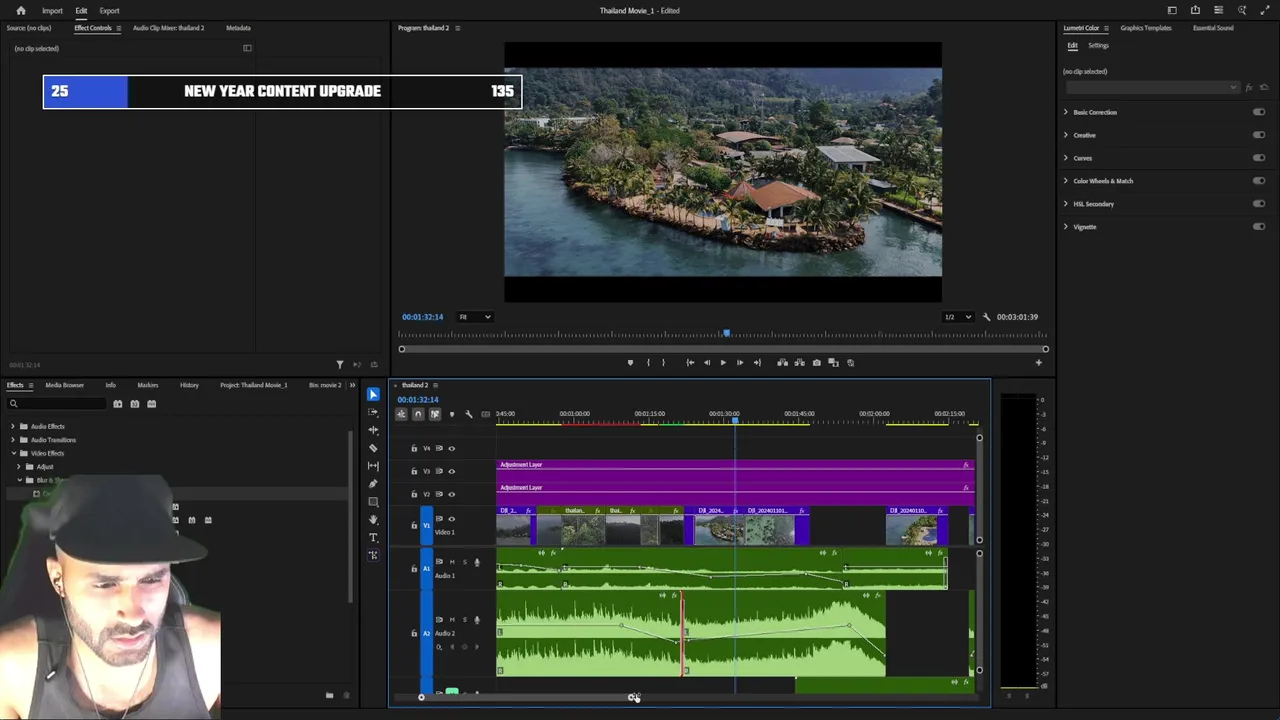Hide the V3 track with eye icon
Viewport: 1280px width, 720px height.
(451, 471)
